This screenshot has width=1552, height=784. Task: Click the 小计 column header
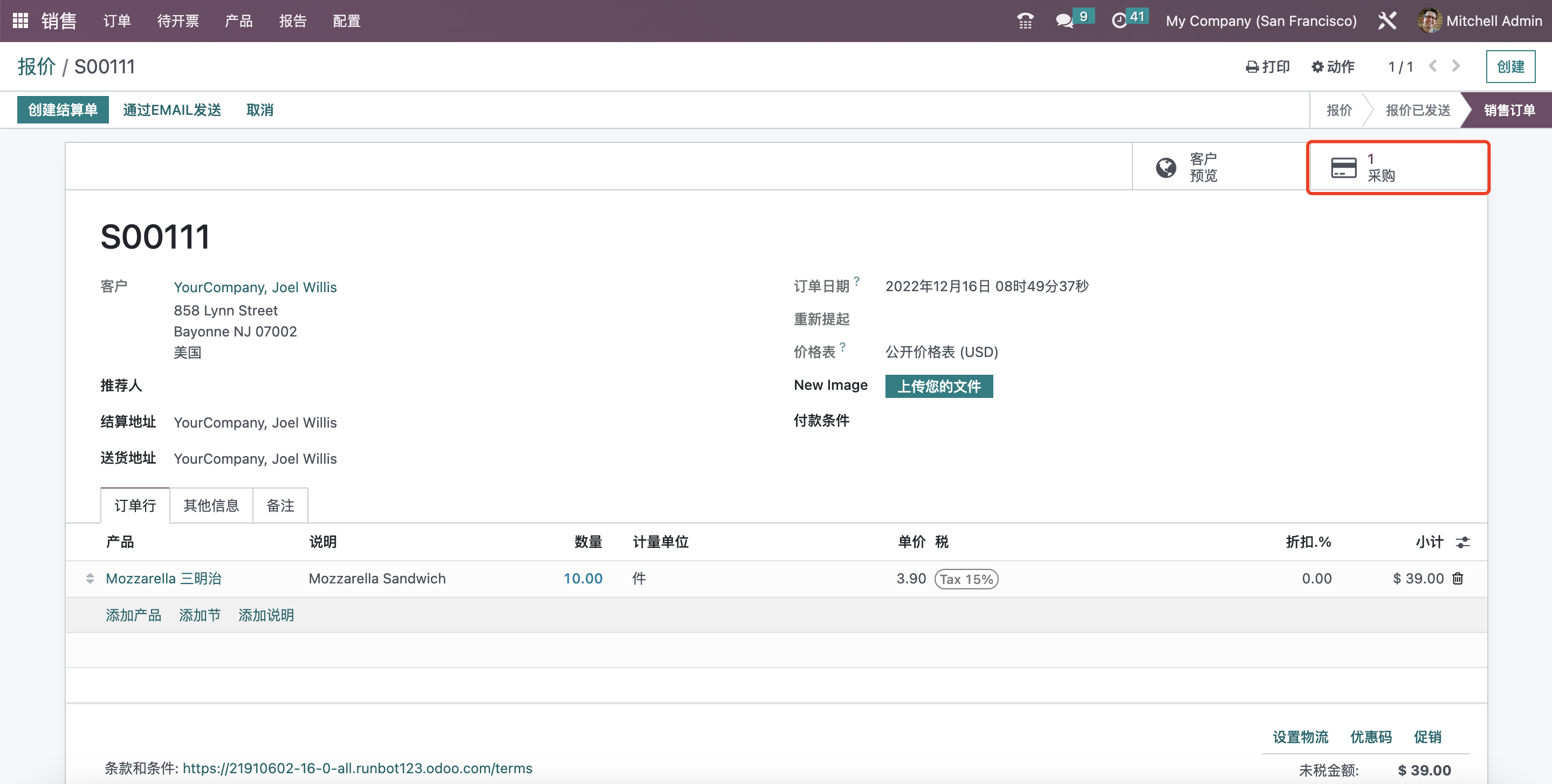1430,542
